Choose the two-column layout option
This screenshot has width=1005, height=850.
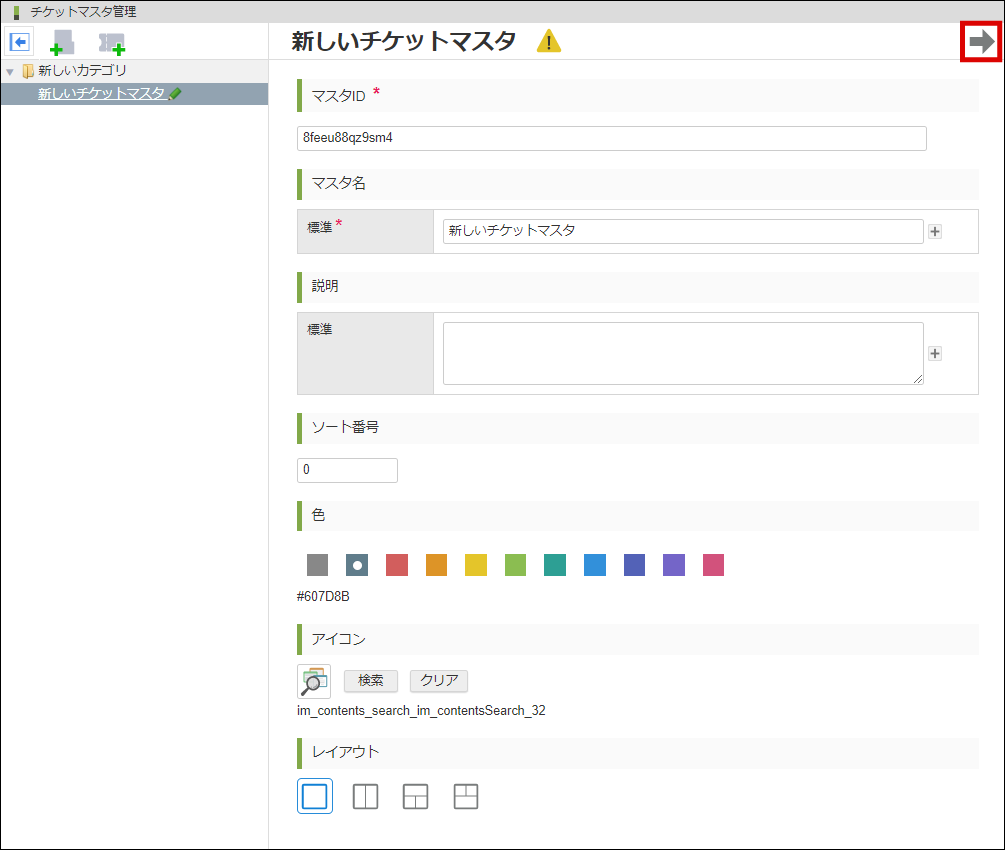click(365, 796)
